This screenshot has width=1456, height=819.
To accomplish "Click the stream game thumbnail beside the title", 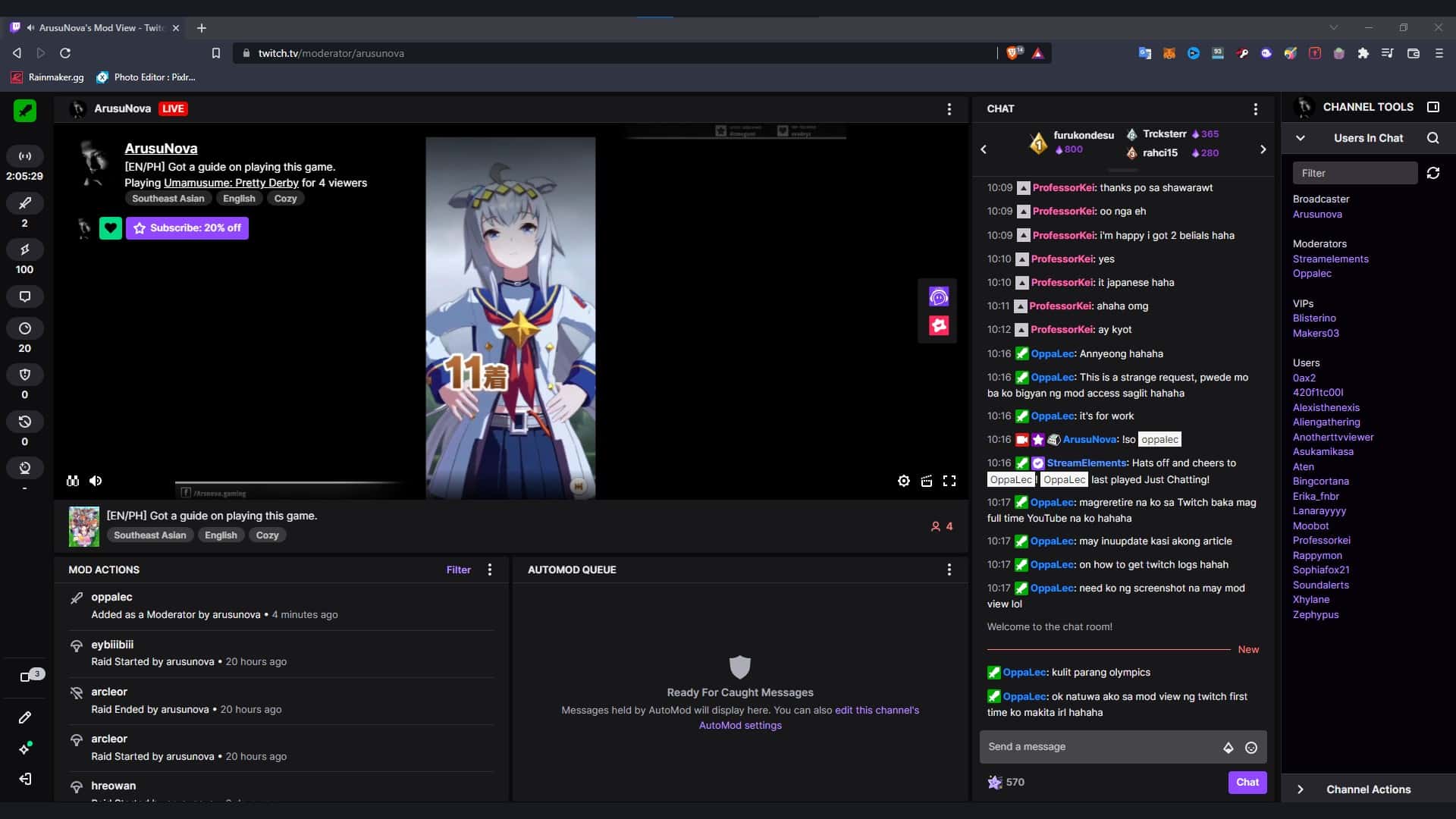I will [x=84, y=527].
